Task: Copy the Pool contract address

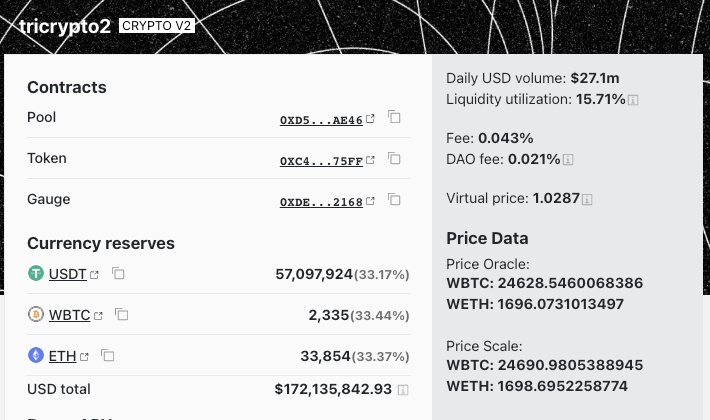Action: point(395,118)
